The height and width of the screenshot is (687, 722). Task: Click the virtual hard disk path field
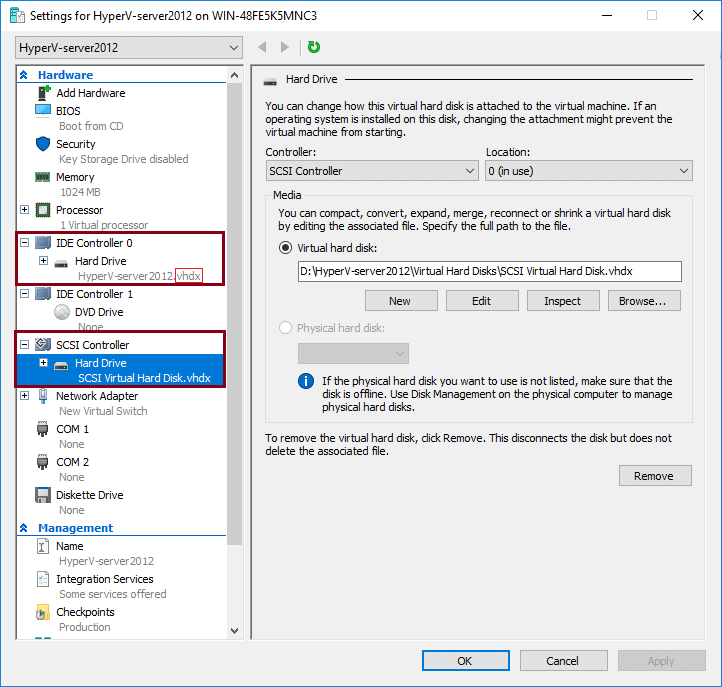(488, 271)
